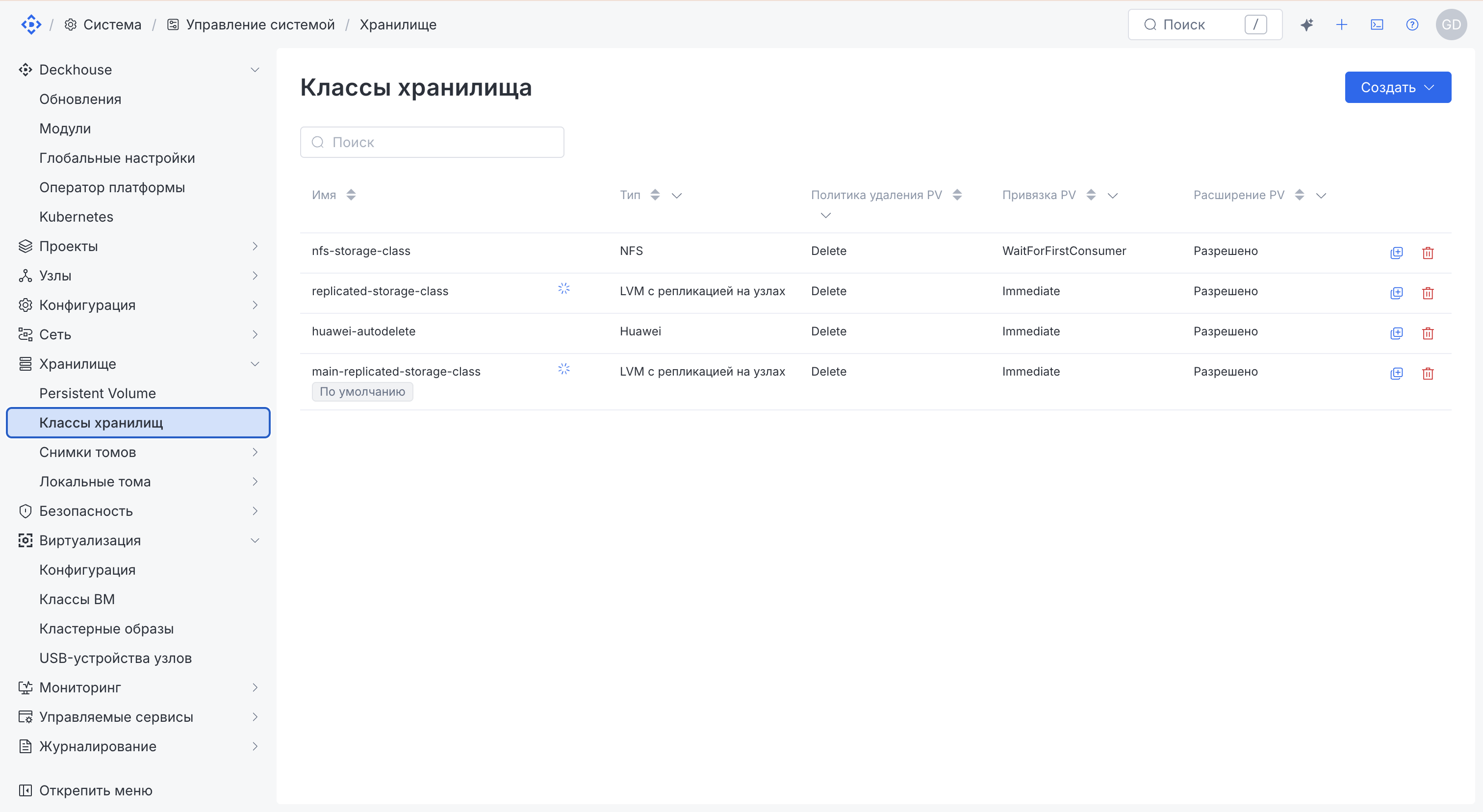The height and width of the screenshot is (812, 1483).
Task: Expand the Проекты sidebar section
Action: (255, 246)
